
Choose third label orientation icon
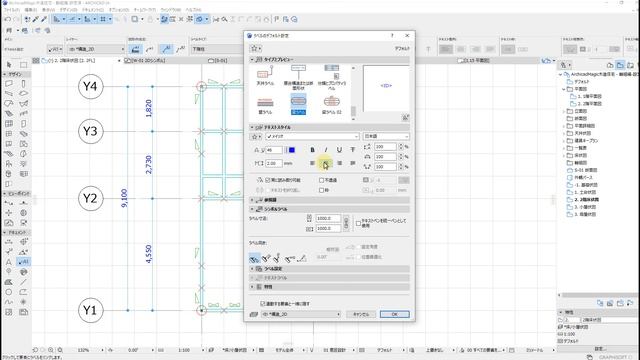click(x=278, y=258)
